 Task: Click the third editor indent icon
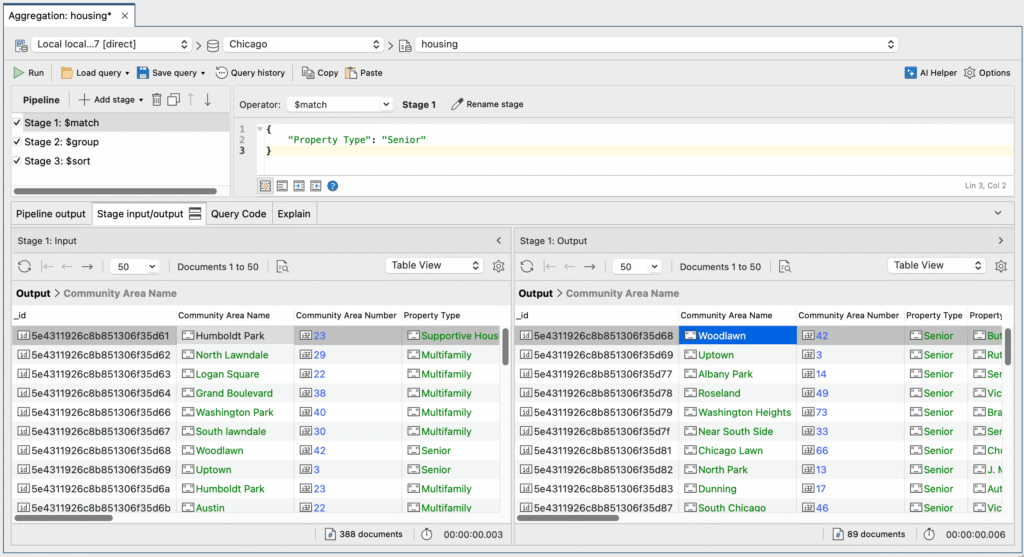299,186
